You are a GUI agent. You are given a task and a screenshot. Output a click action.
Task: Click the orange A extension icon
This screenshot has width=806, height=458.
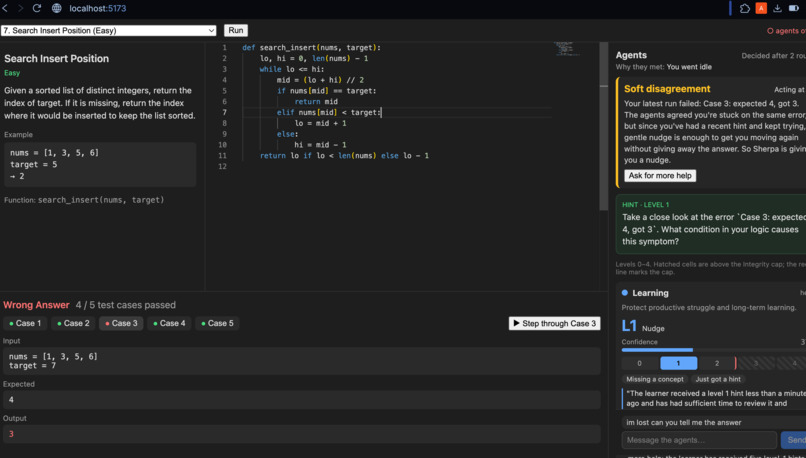point(761,8)
